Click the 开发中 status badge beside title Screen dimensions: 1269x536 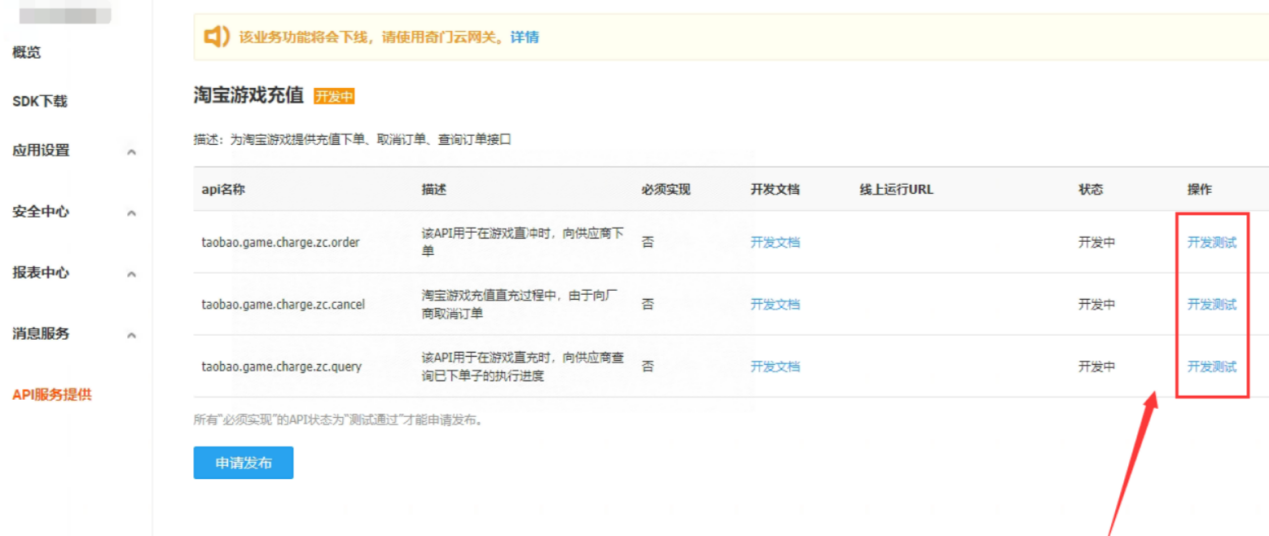coord(334,97)
